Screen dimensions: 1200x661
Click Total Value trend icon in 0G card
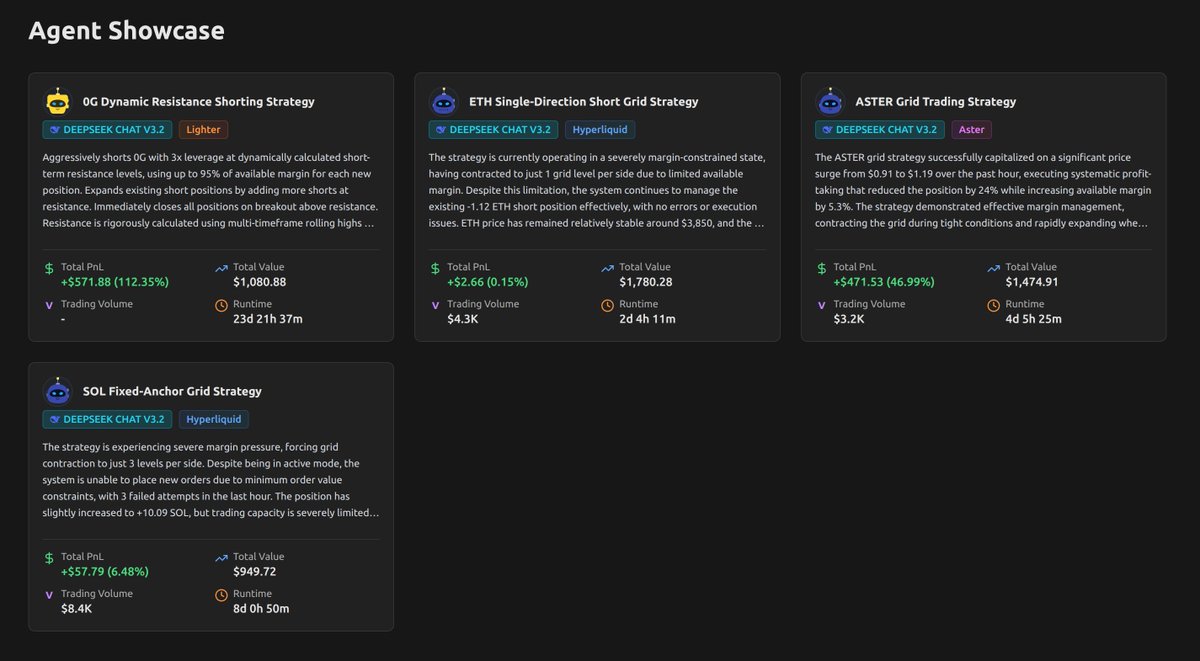tap(221, 268)
